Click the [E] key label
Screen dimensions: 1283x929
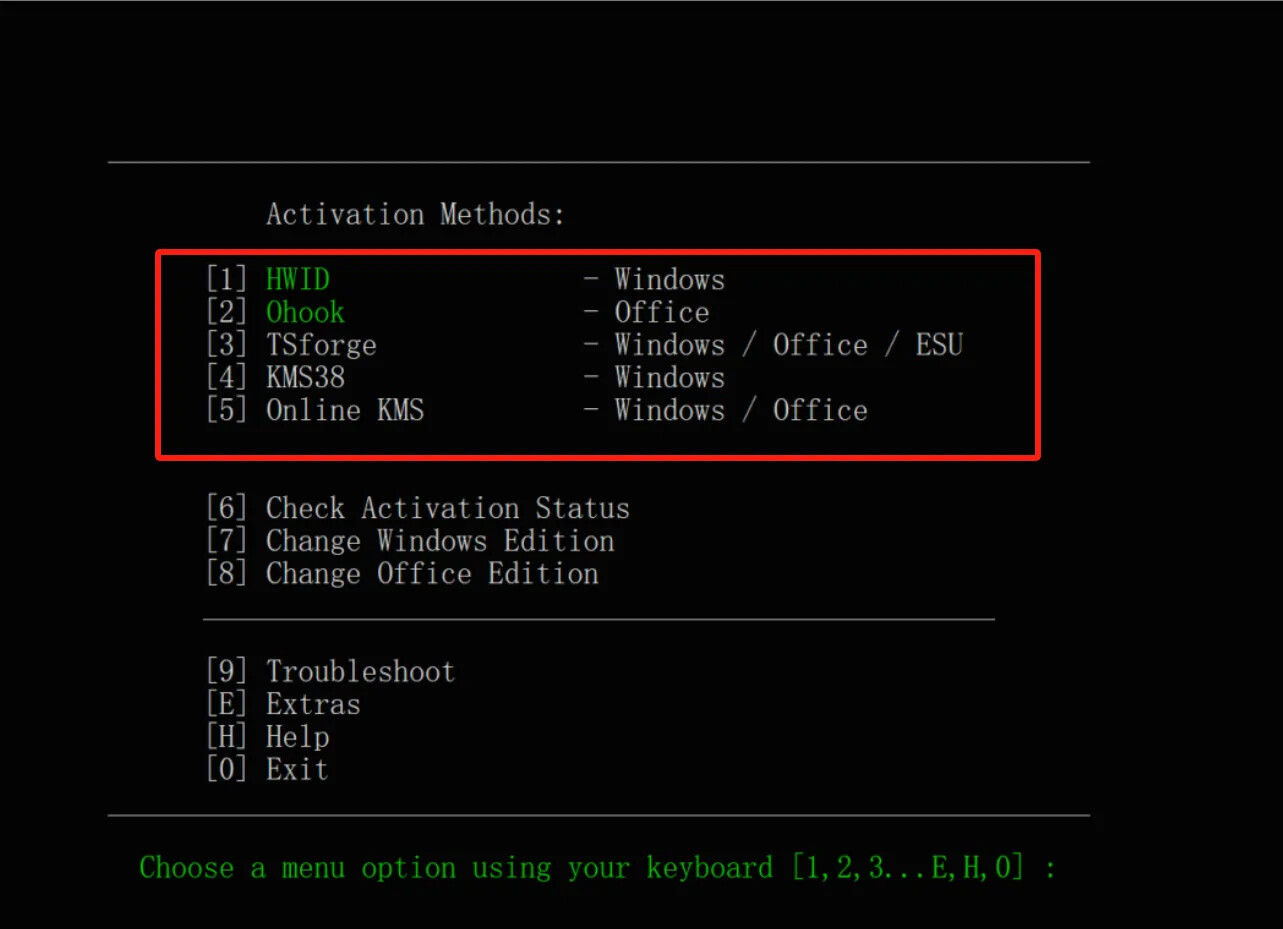(x=226, y=704)
